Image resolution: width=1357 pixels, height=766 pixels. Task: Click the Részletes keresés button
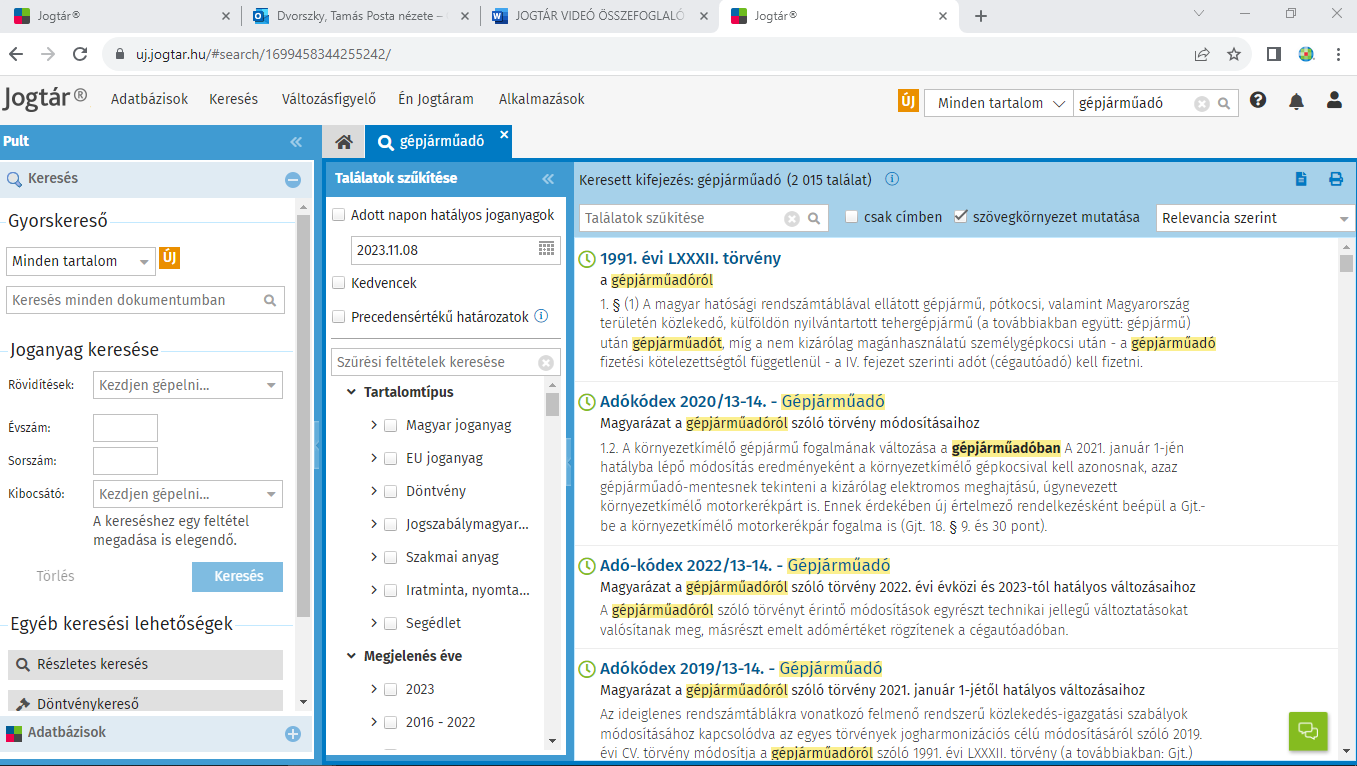(x=145, y=664)
